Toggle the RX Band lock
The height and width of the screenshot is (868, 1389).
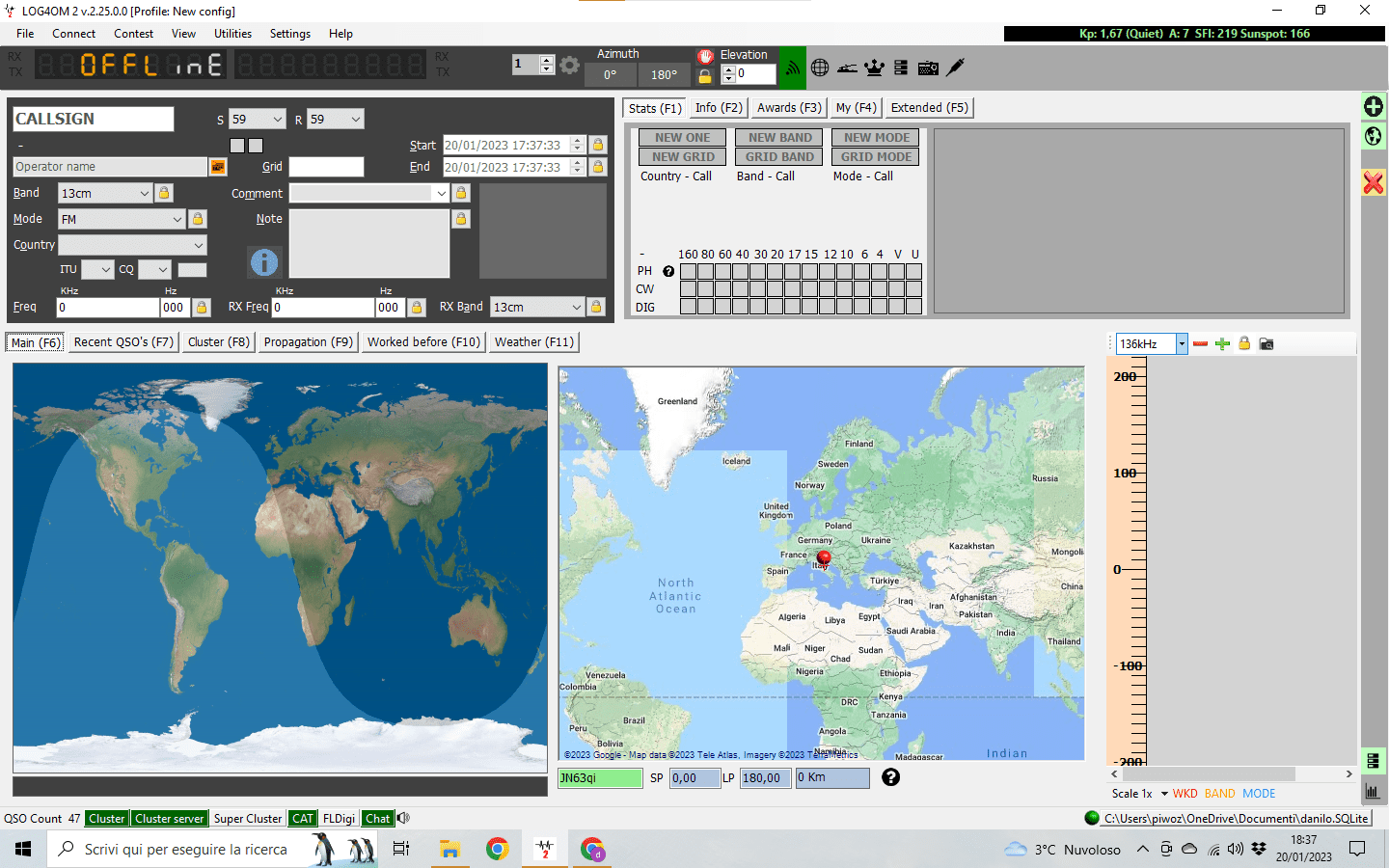[x=596, y=307]
